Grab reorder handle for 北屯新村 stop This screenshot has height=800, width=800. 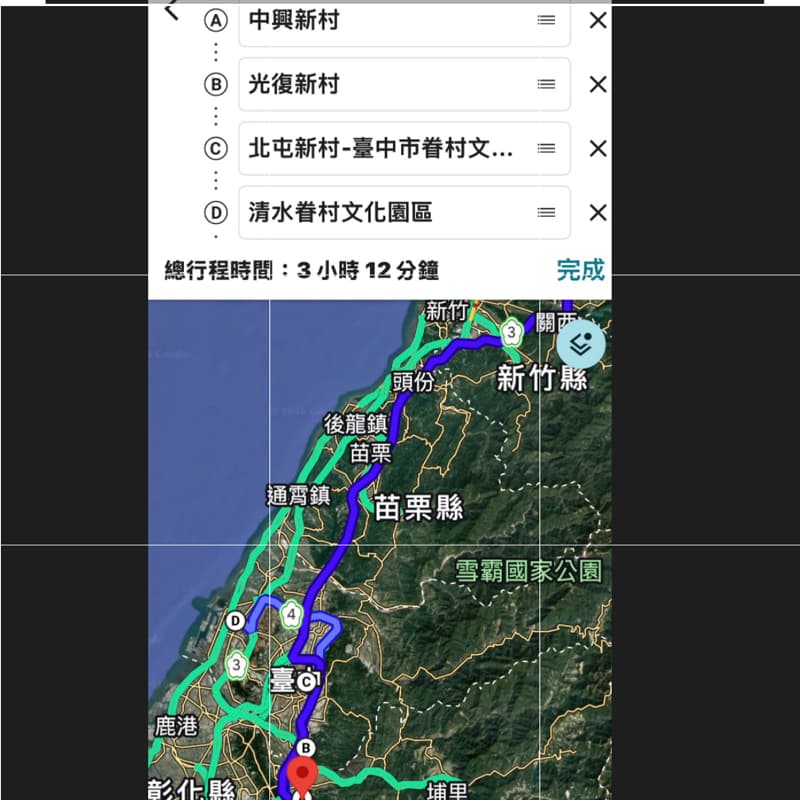546,148
